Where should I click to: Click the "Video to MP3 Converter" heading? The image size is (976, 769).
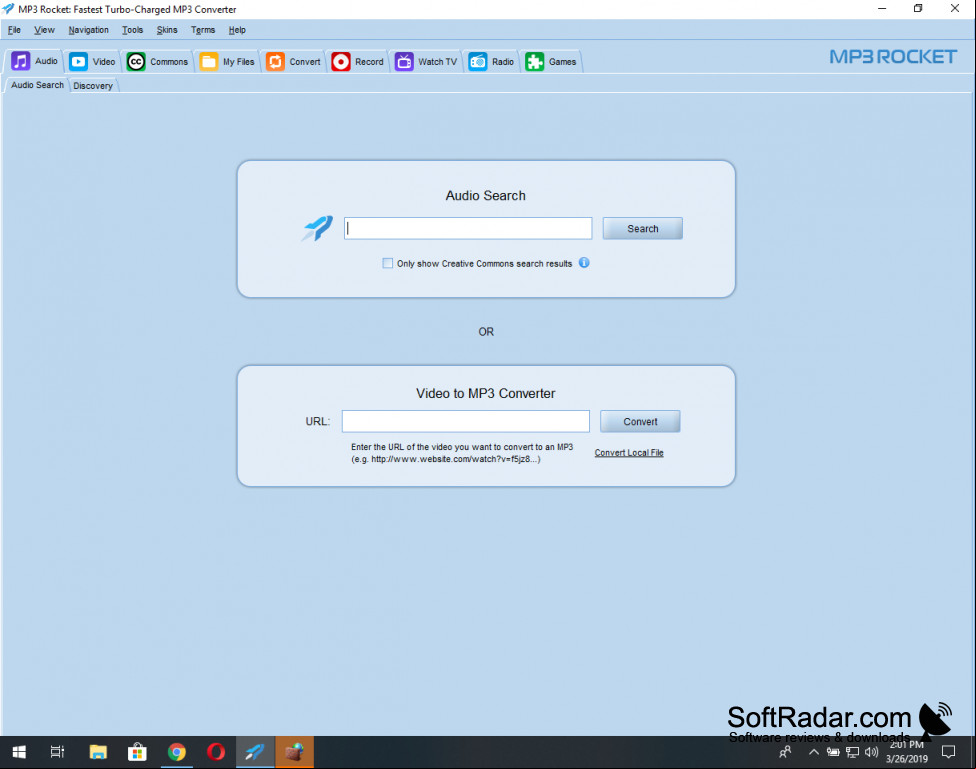(x=486, y=394)
